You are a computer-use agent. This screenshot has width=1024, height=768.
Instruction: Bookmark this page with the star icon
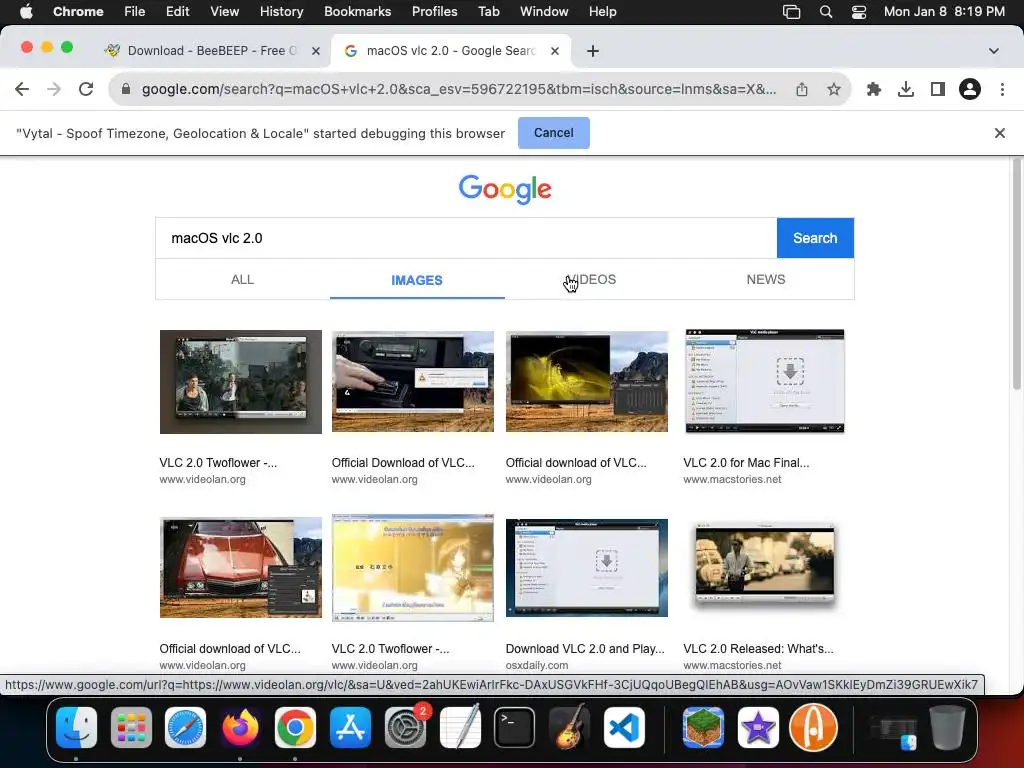pyautogui.click(x=833, y=89)
